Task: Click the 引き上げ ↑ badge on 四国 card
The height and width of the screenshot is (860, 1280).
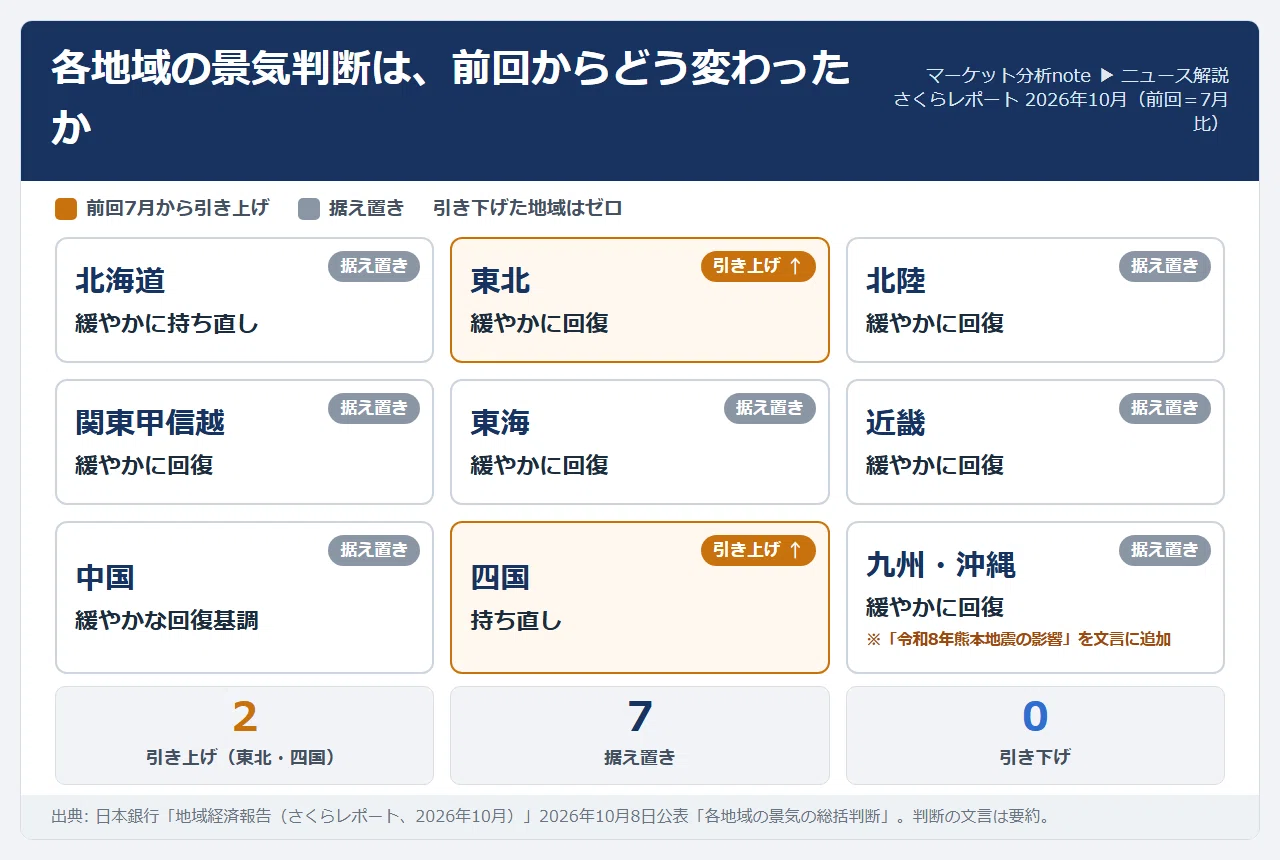Action: (758, 550)
